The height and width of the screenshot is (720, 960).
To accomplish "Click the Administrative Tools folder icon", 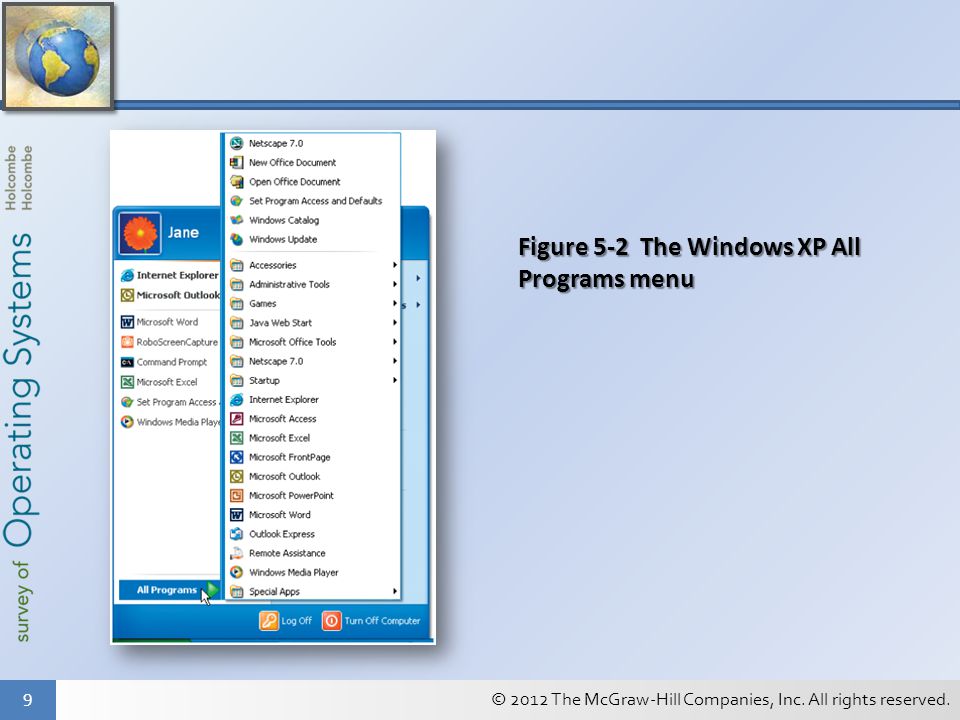I will (236, 284).
